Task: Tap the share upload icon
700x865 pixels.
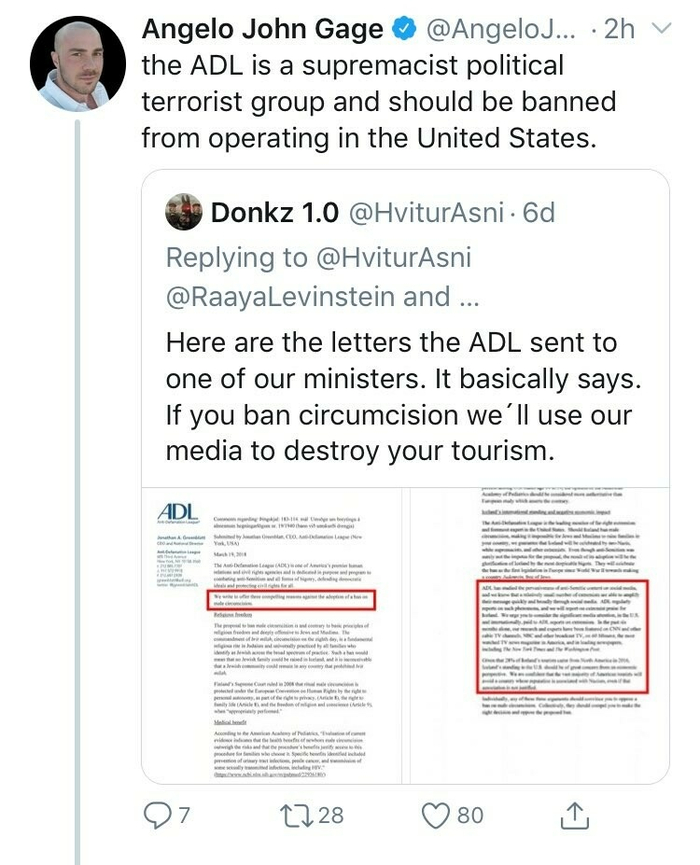Action: (575, 816)
